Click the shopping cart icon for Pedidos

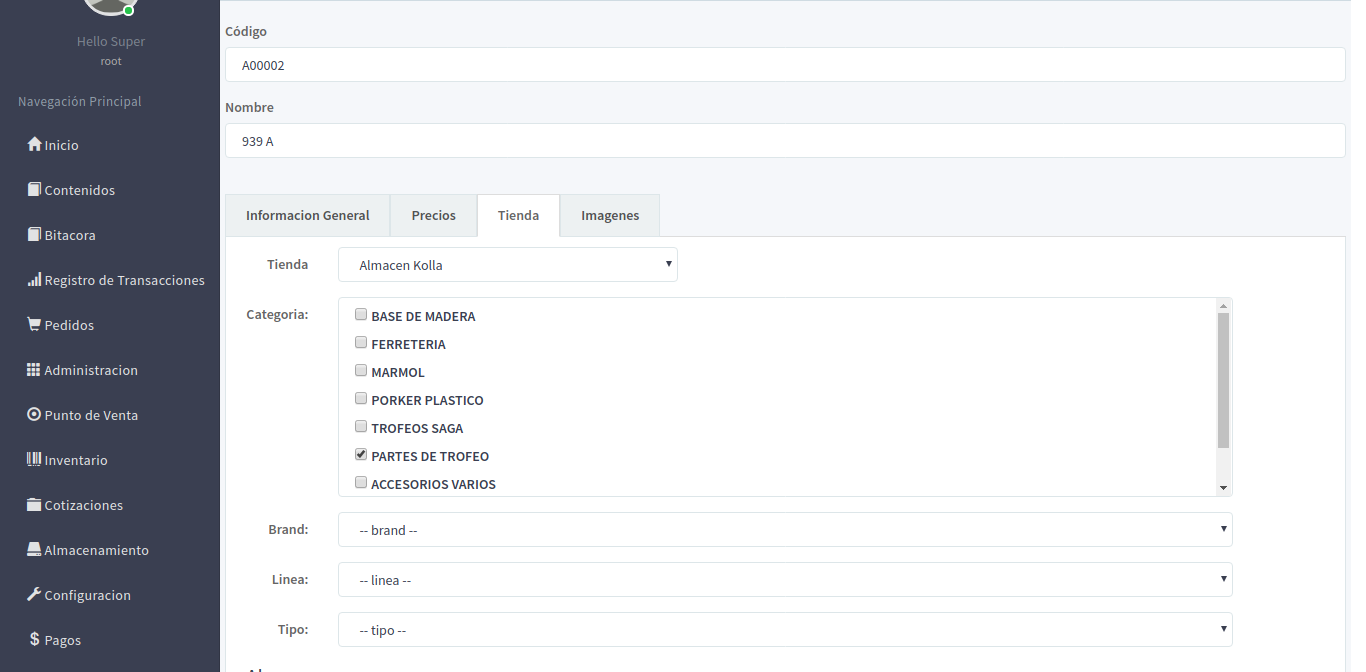pyautogui.click(x=34, y=325)
